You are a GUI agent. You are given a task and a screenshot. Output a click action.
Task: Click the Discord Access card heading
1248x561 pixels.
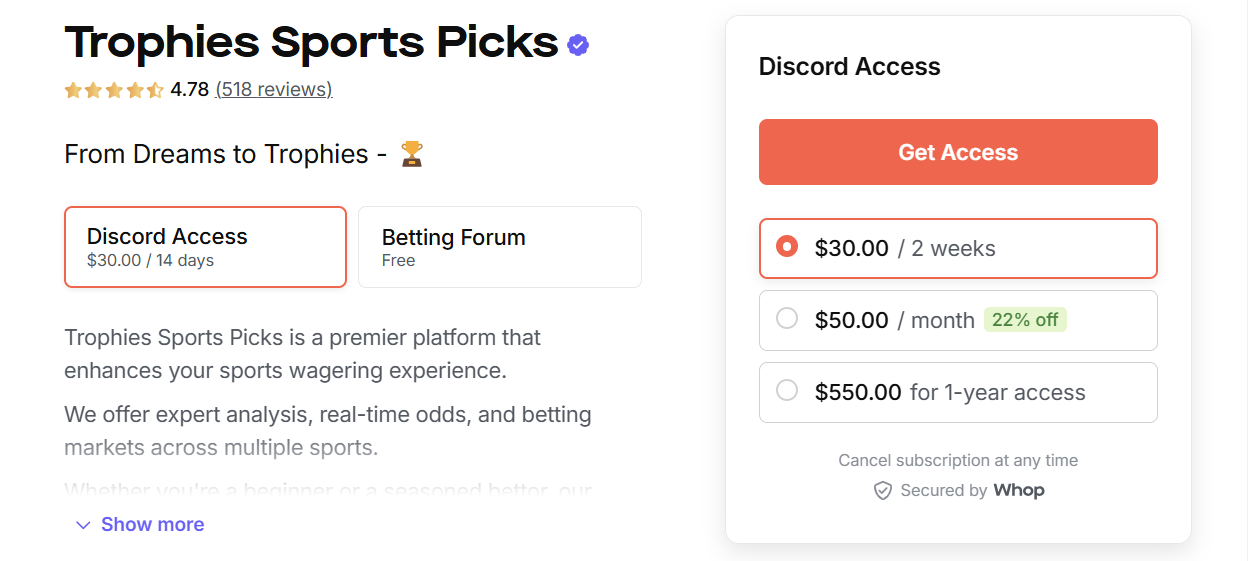(849, 67)
